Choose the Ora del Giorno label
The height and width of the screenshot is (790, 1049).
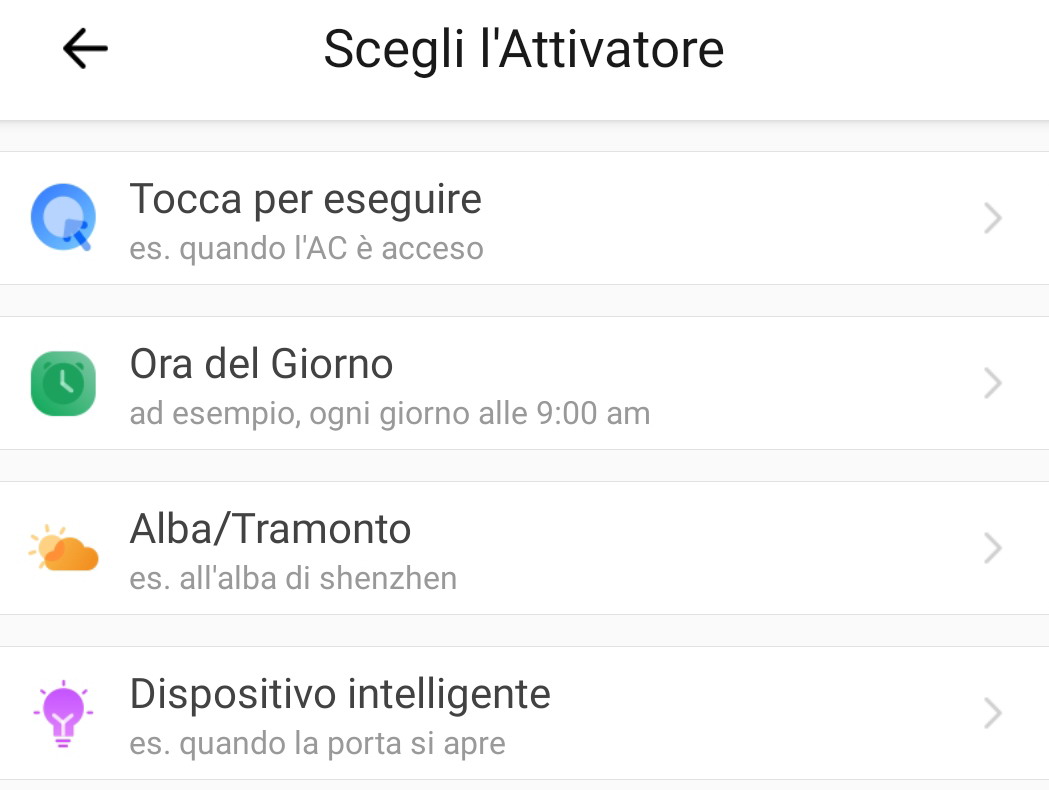[x=261, y=364]
